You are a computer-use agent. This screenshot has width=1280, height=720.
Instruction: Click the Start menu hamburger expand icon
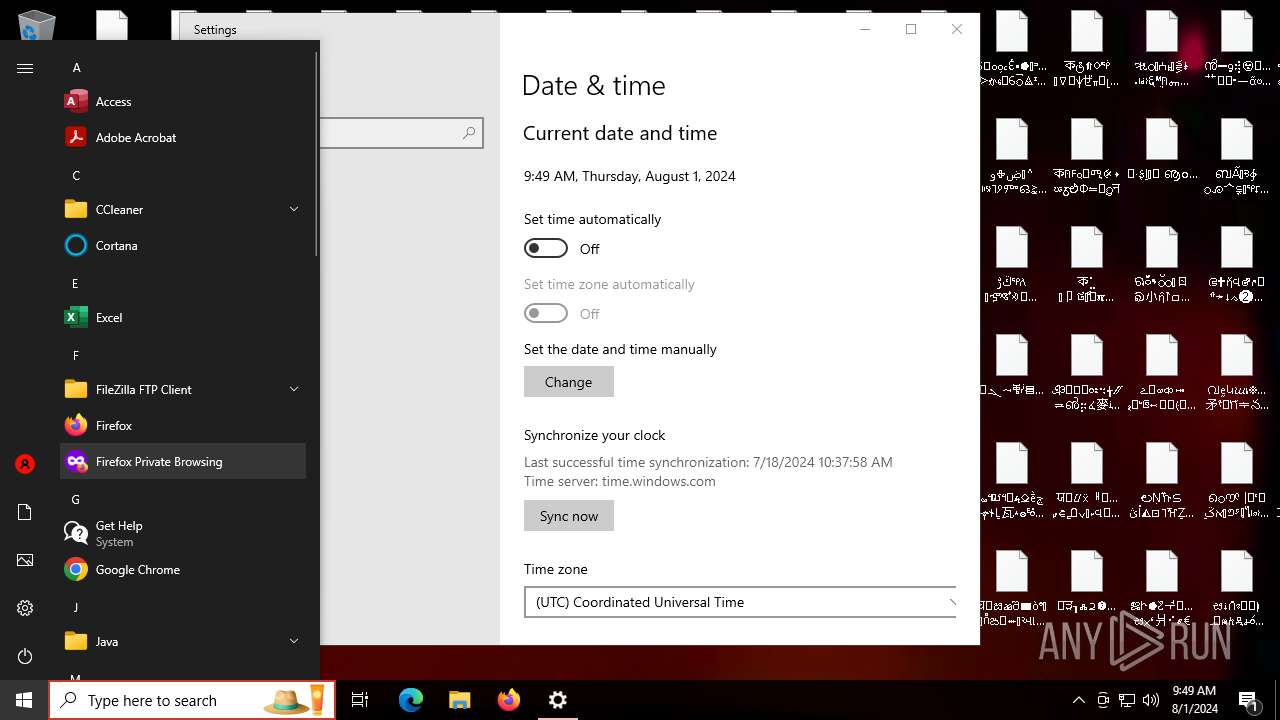(x=25, y=68)
